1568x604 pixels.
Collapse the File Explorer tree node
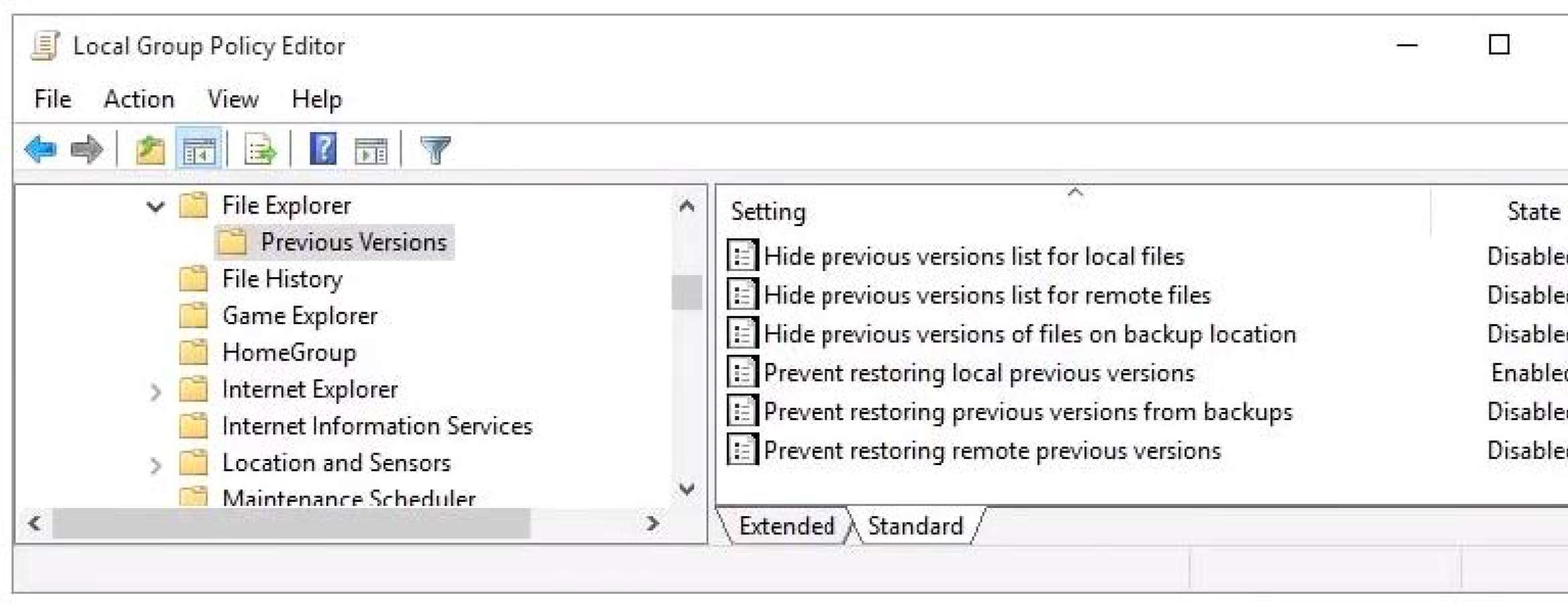click(155, 206)
